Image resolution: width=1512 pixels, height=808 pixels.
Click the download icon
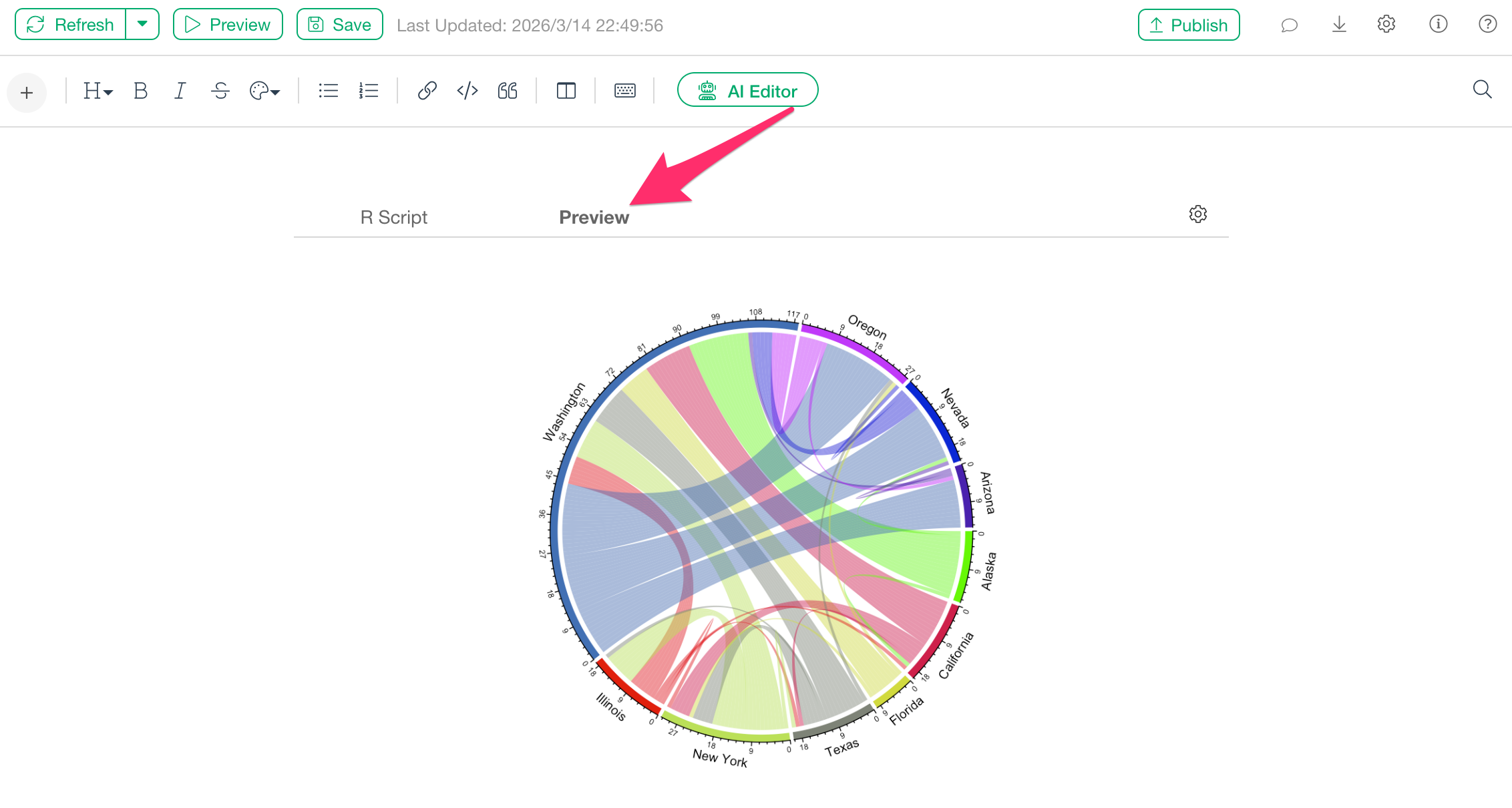click(1339, 25)
